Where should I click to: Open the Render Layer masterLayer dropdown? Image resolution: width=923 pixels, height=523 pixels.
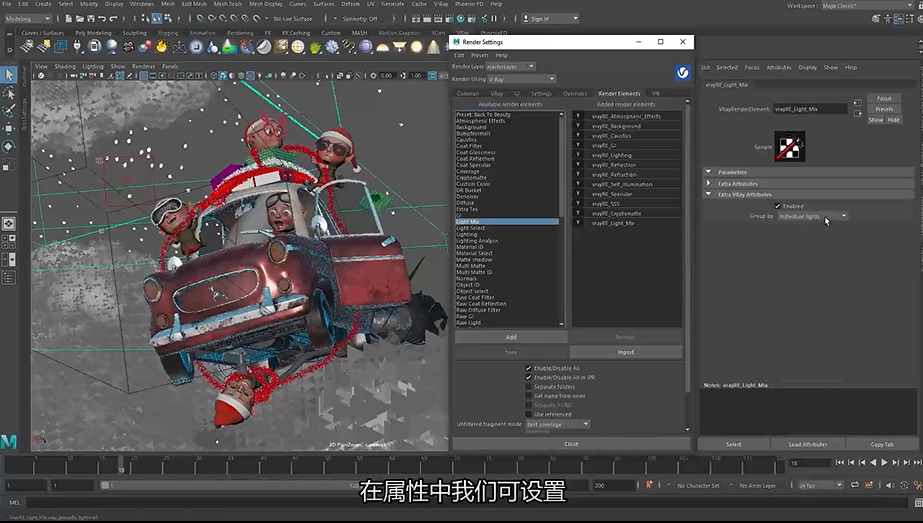[510, 67]
